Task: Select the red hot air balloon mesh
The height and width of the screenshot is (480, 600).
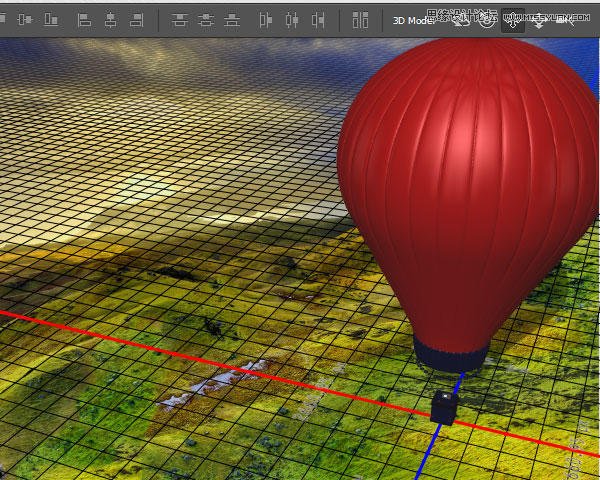Action: tap(468, 191)
